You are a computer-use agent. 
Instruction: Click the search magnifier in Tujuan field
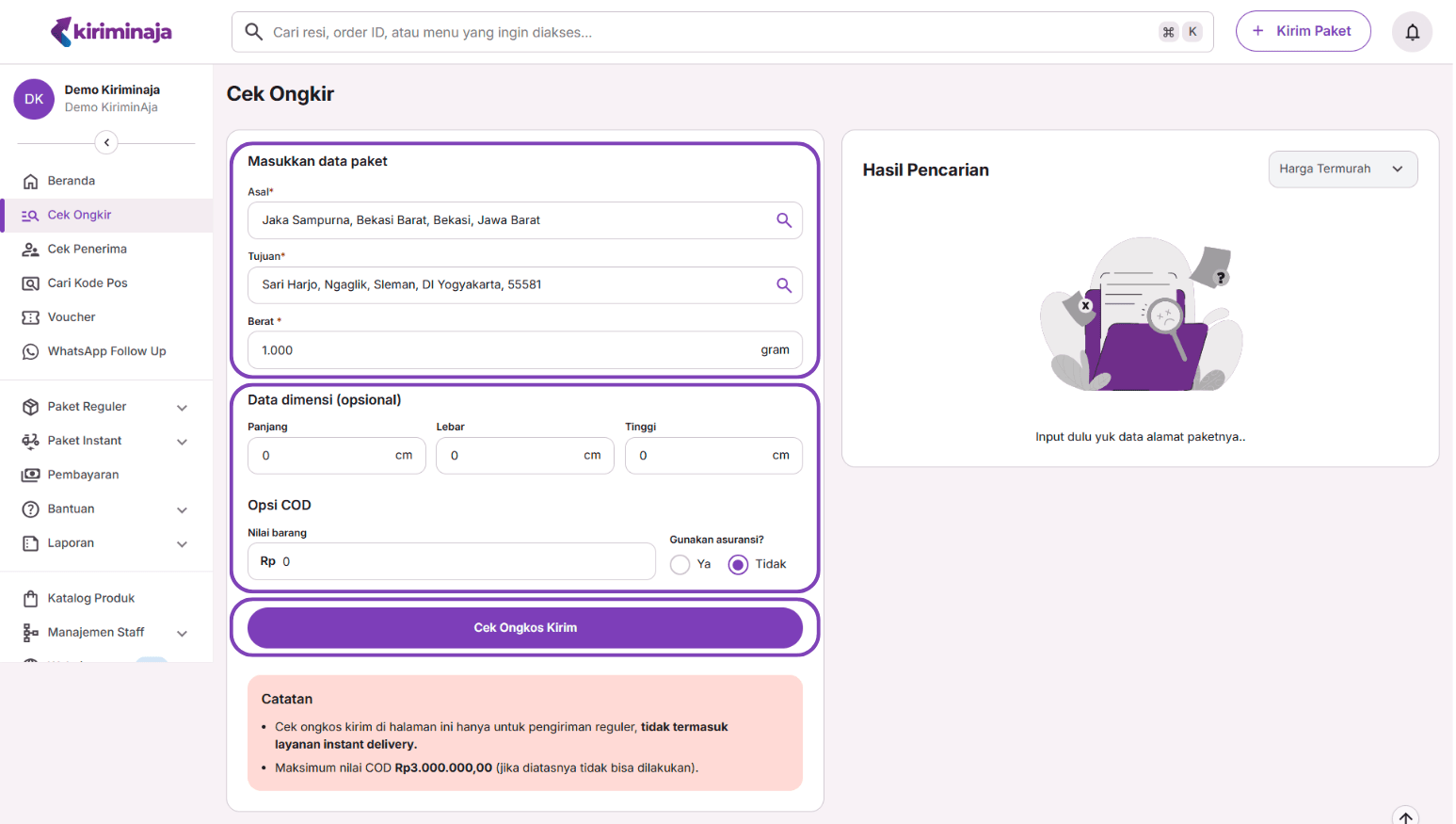783,285
